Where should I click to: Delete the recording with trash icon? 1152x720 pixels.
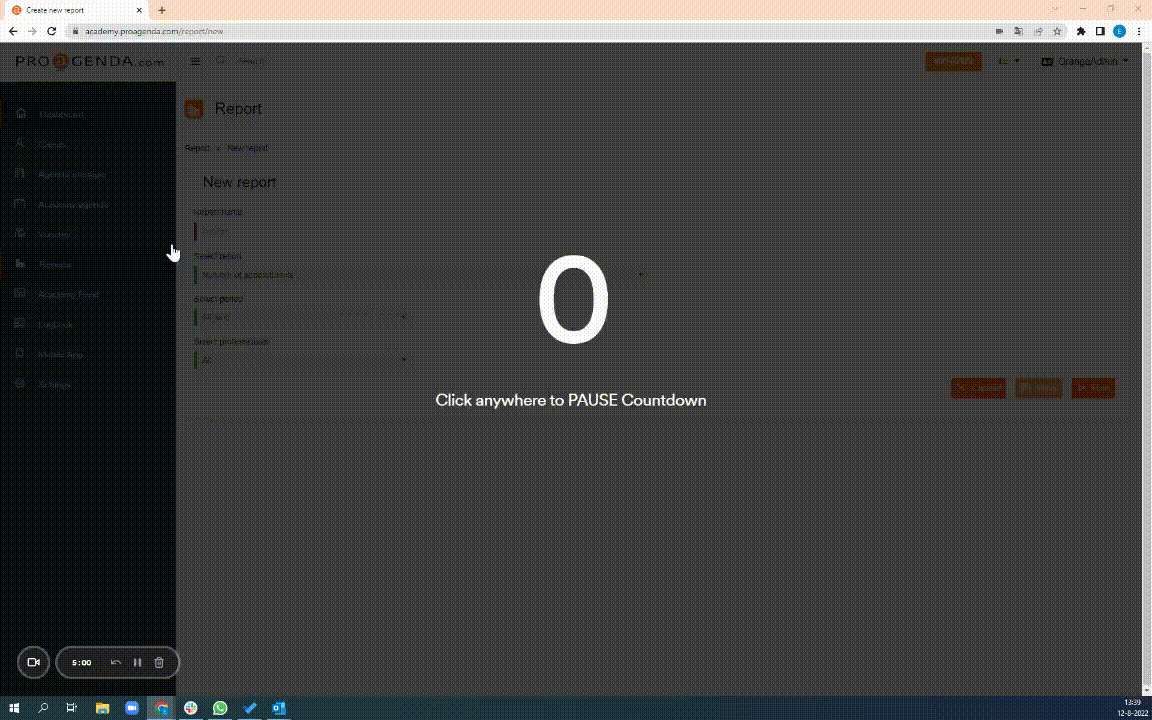coord(159,662)
